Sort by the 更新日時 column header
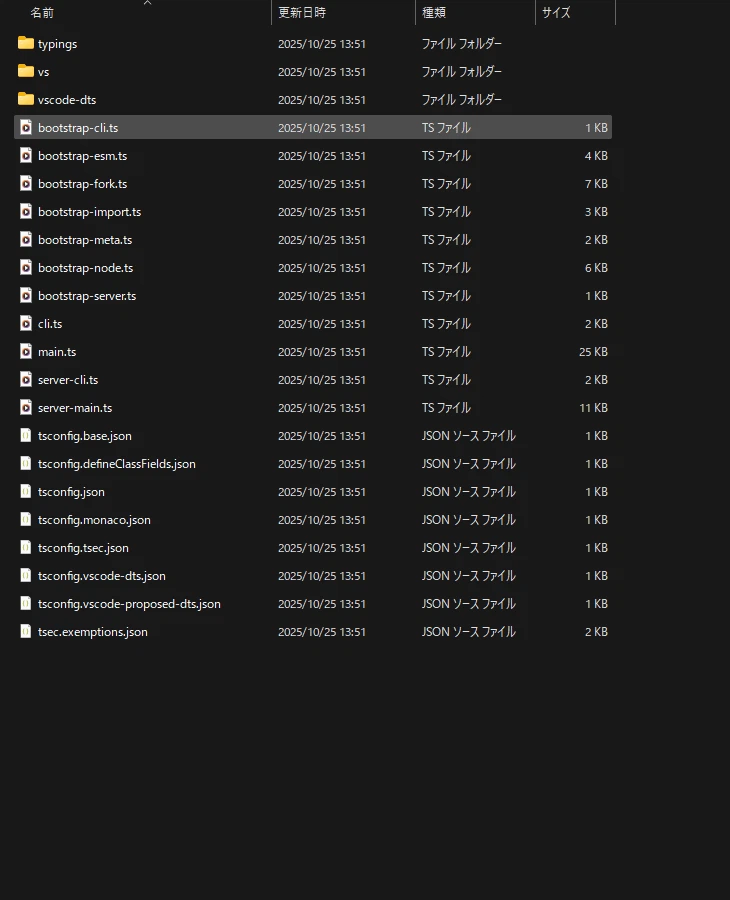Viewport: 730px width, 900px height. point(302,13)
